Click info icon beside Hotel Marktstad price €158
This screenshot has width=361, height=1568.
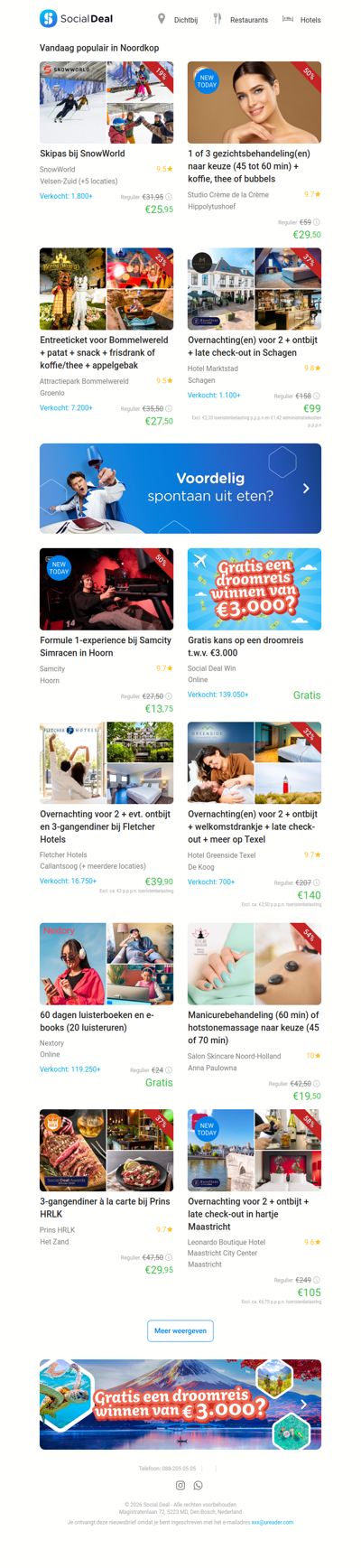click(x=317, y=396)
